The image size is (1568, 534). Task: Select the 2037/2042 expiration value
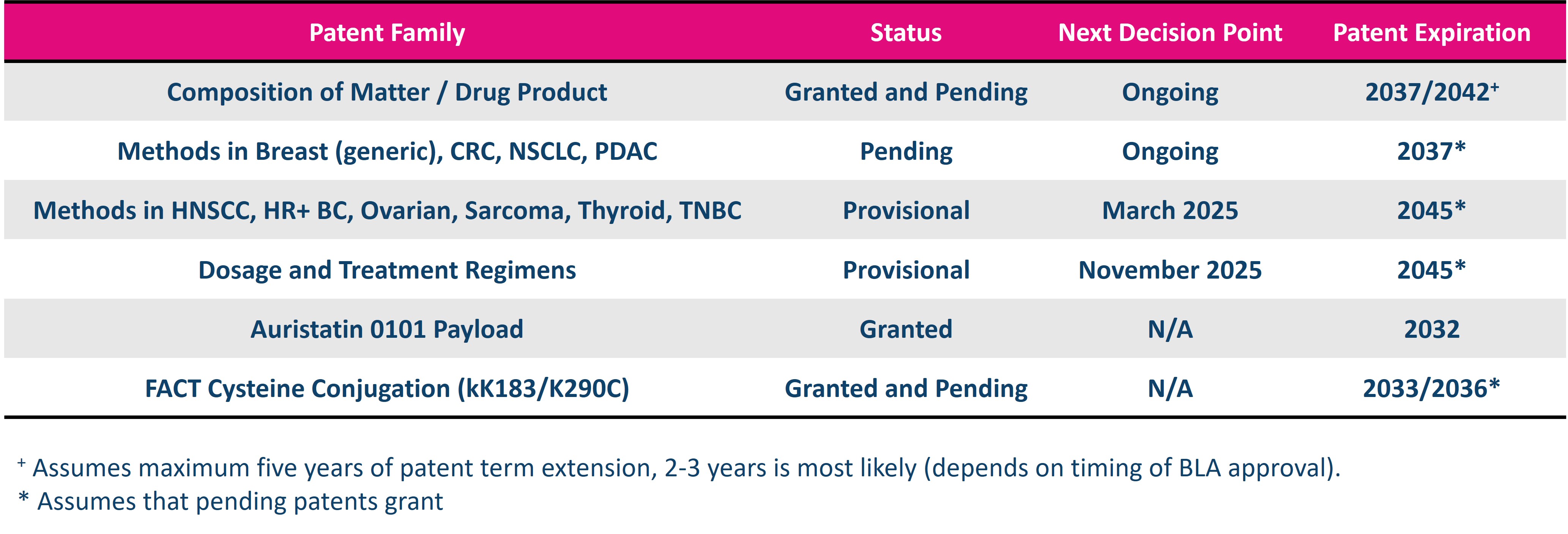point(1431,93)
